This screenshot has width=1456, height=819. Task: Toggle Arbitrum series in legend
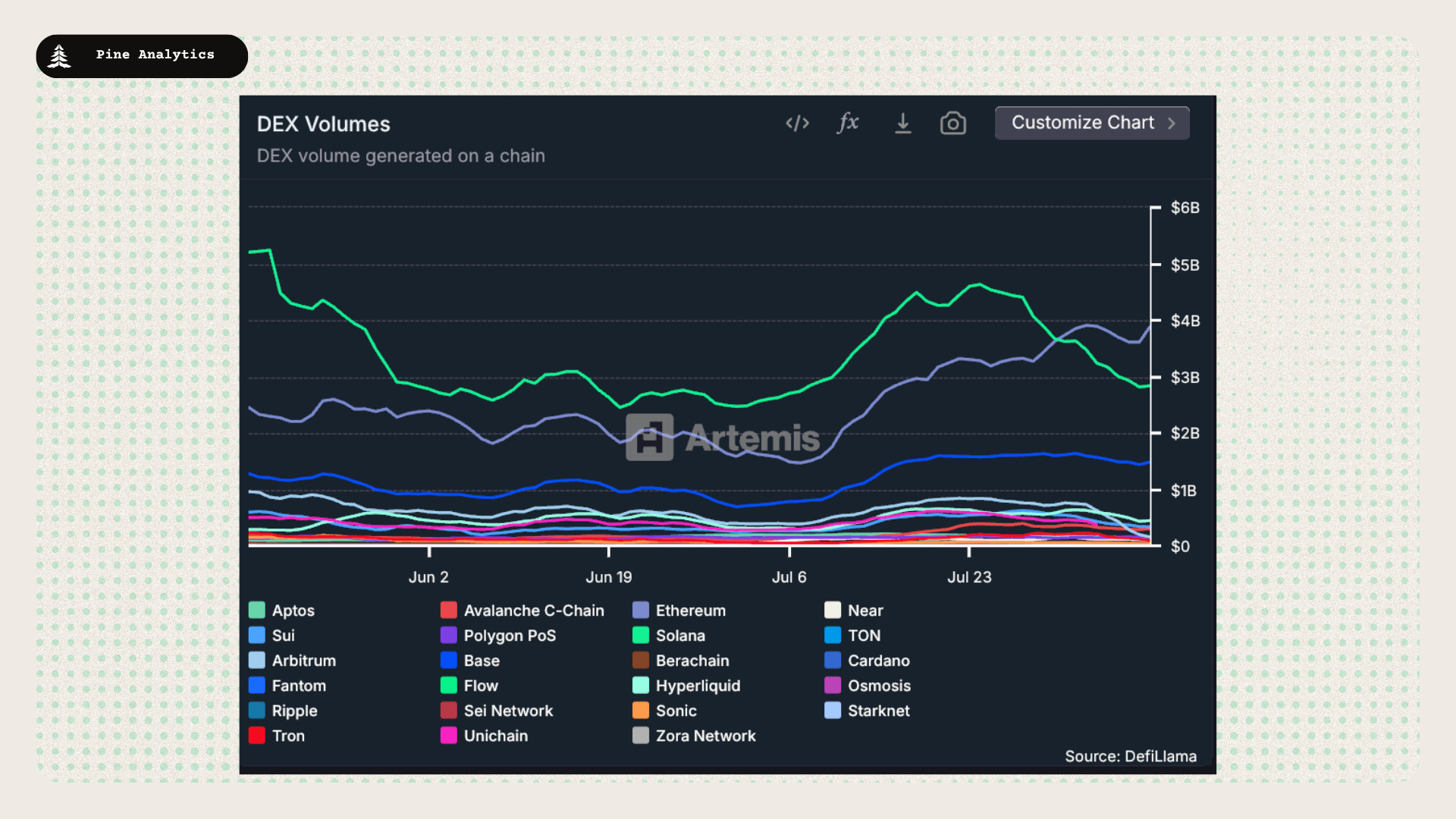[293, 661]
